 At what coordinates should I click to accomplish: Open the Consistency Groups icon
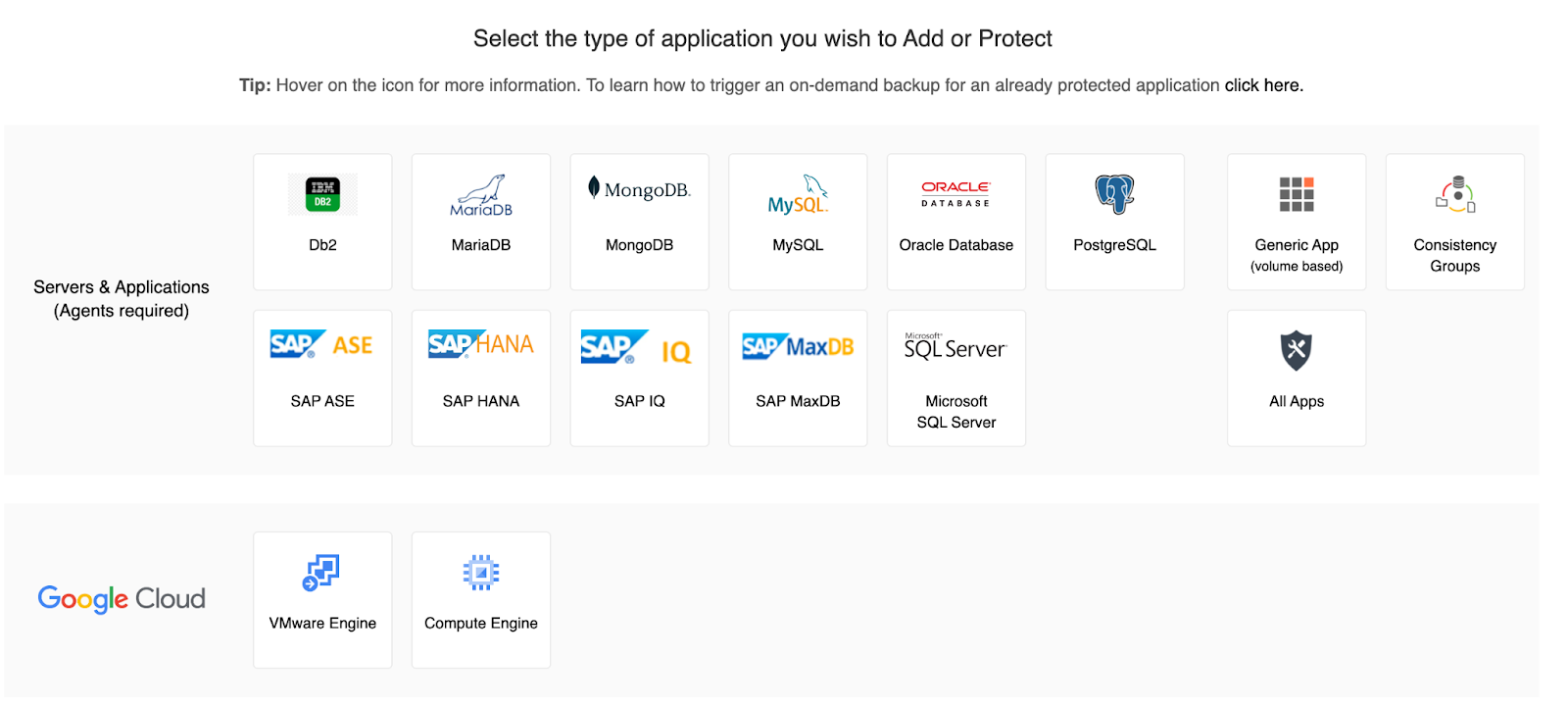click(1455, 194)
